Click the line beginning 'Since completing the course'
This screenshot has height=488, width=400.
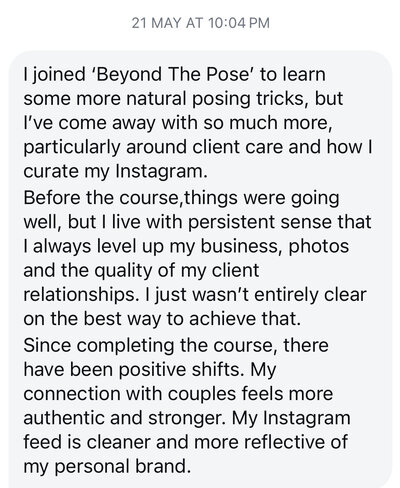pyautogui.click(x=176, y=345)
